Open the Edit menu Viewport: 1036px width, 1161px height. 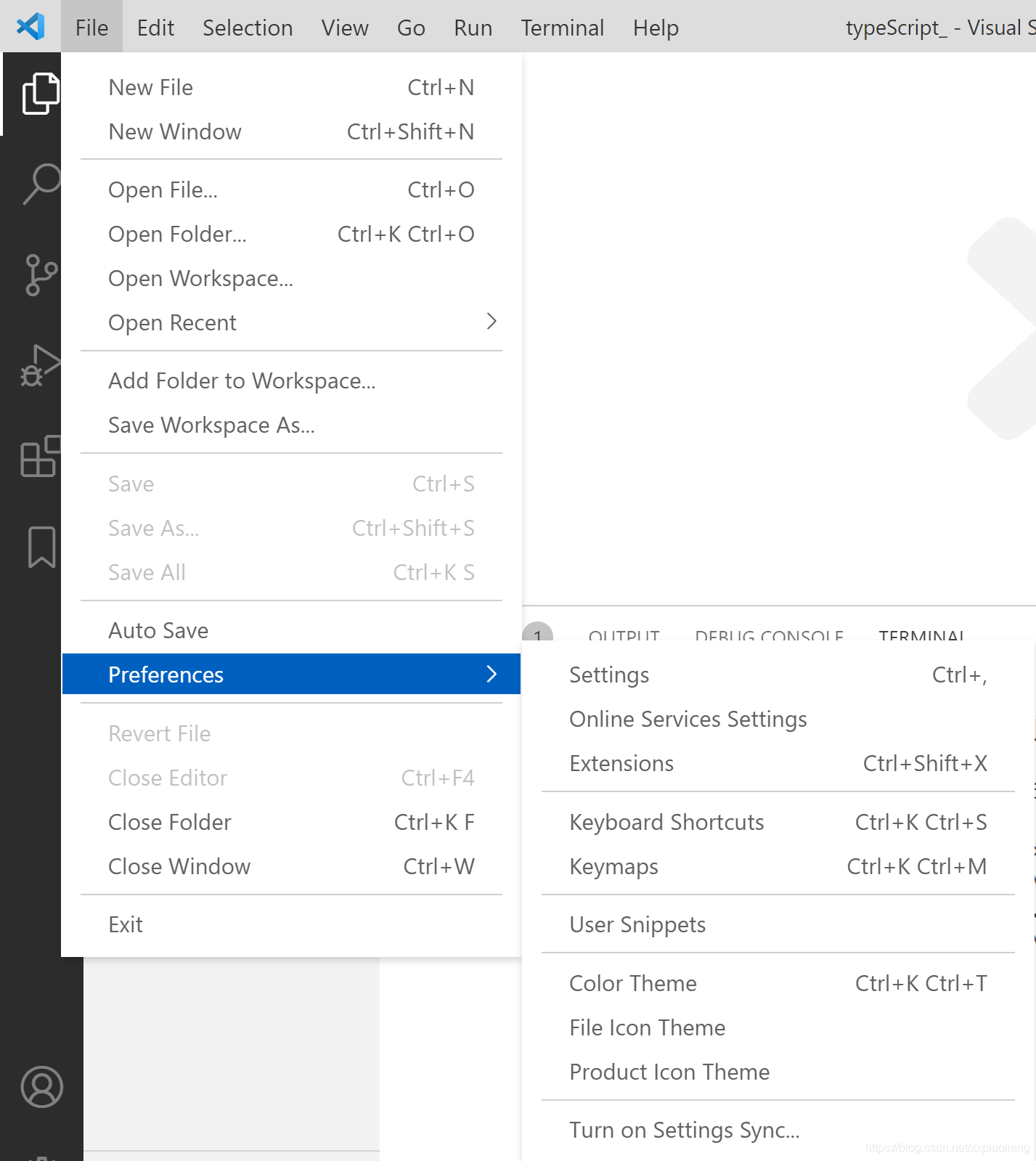(x=155, y=28)
